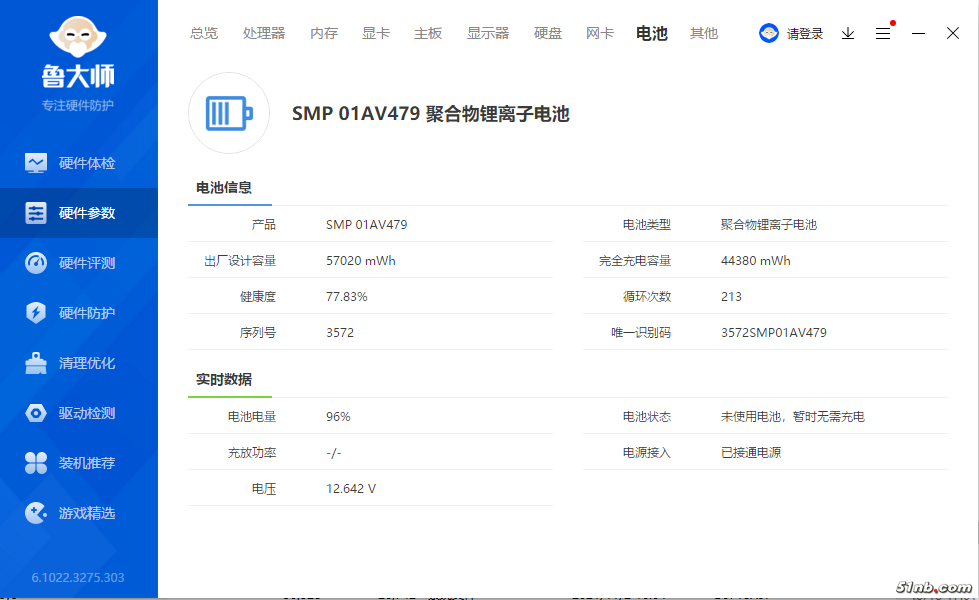Switch to the 处理器 tab
This screenshot has height=600, width=979.
264,33
